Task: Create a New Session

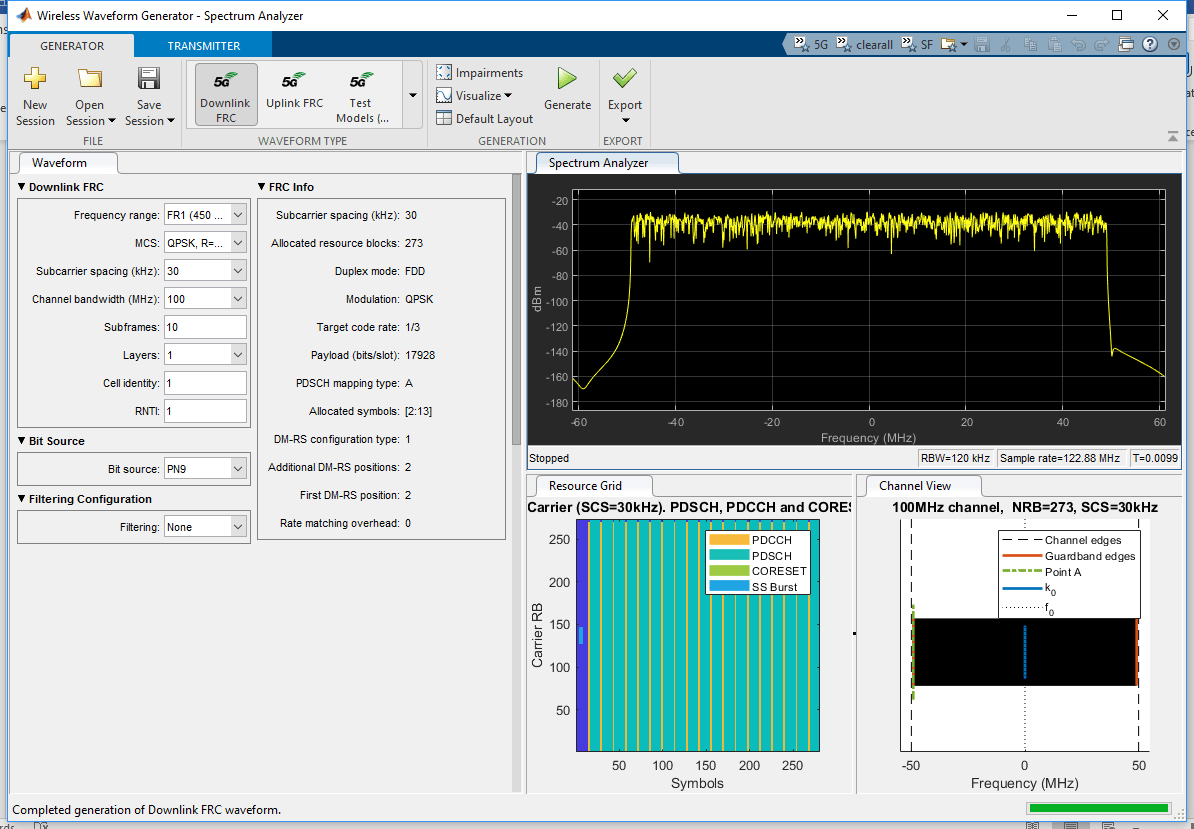Action: click(x=35, y=94)
